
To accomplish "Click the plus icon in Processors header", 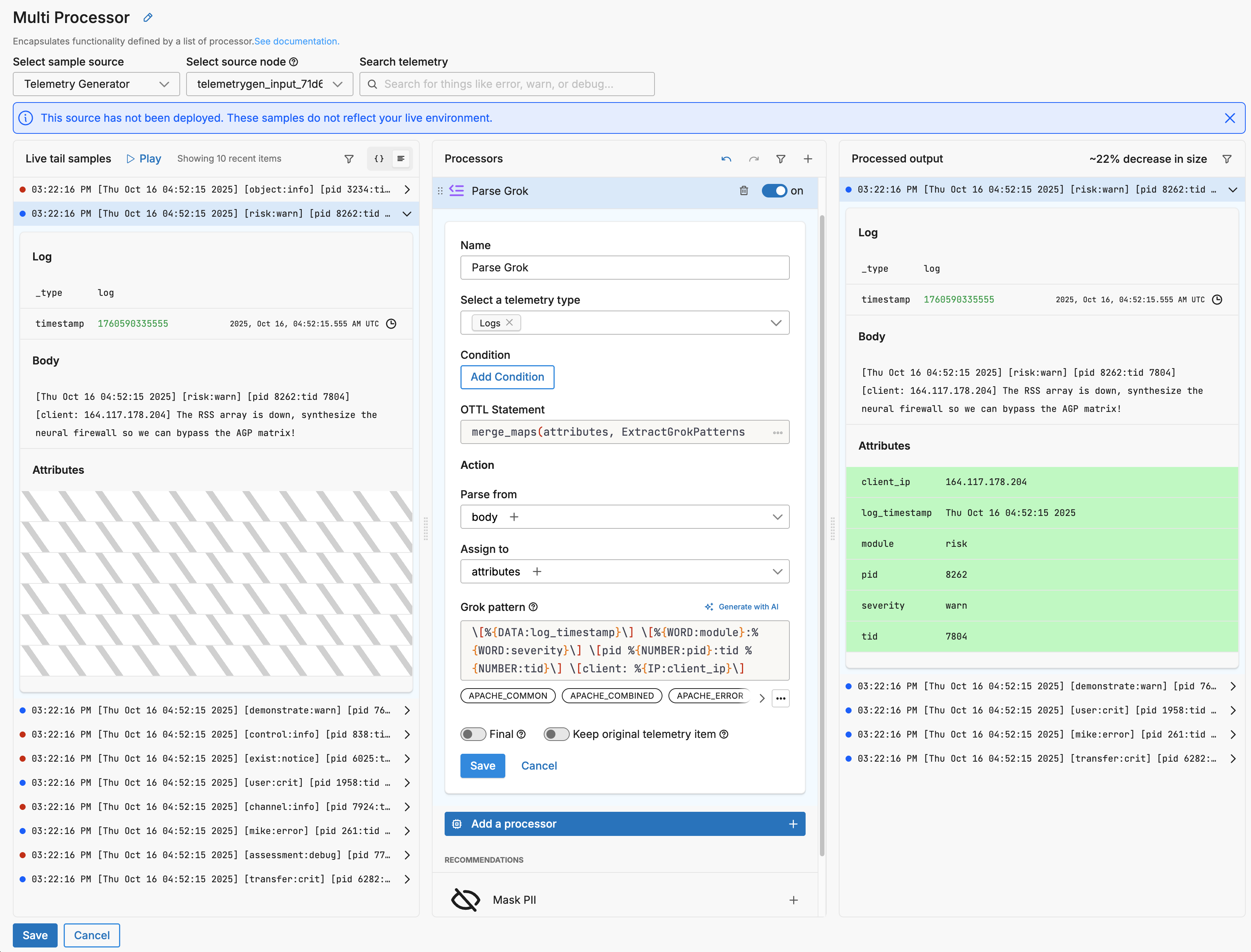I will (807, 159).
